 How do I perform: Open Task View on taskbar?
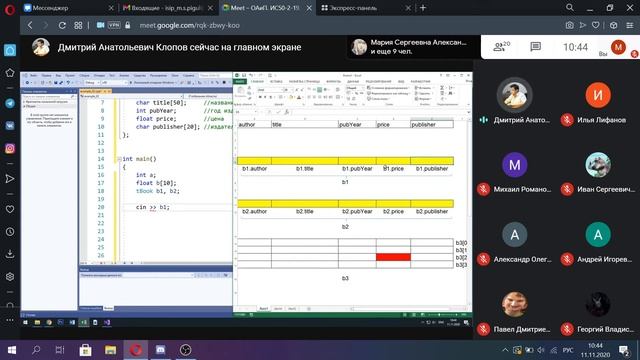[60, 350]
